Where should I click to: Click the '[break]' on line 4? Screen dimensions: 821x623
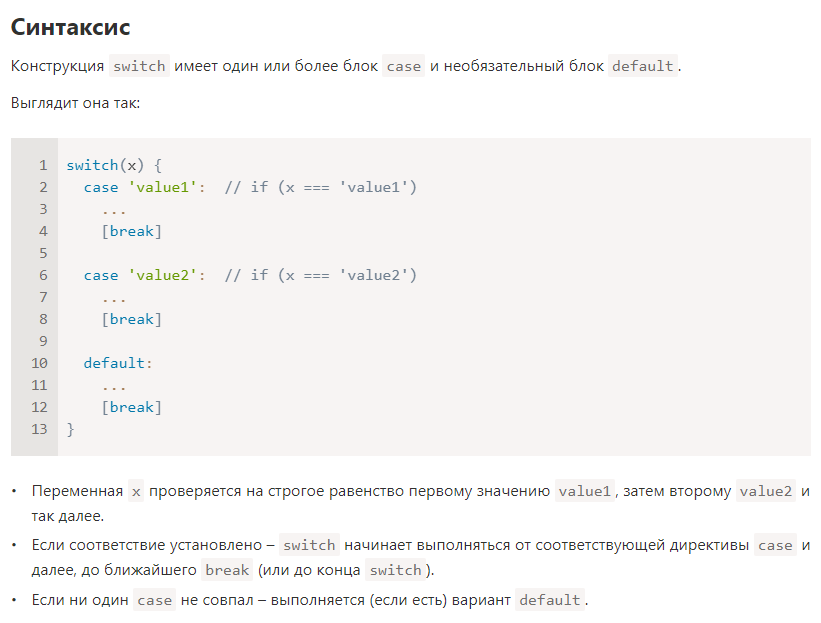point(131,231)
